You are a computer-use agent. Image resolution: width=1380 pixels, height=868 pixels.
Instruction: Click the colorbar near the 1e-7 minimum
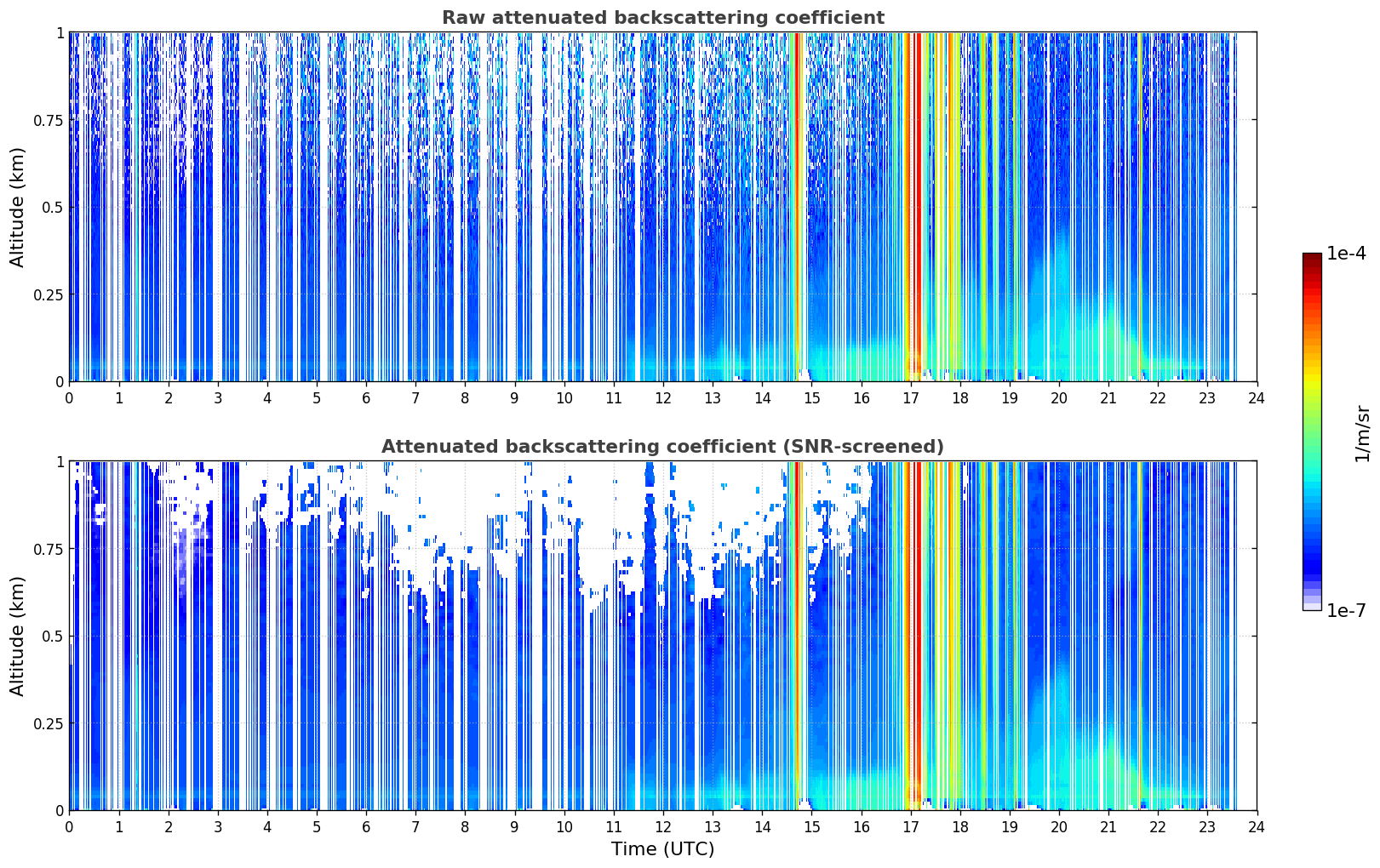click(1312, 603)
